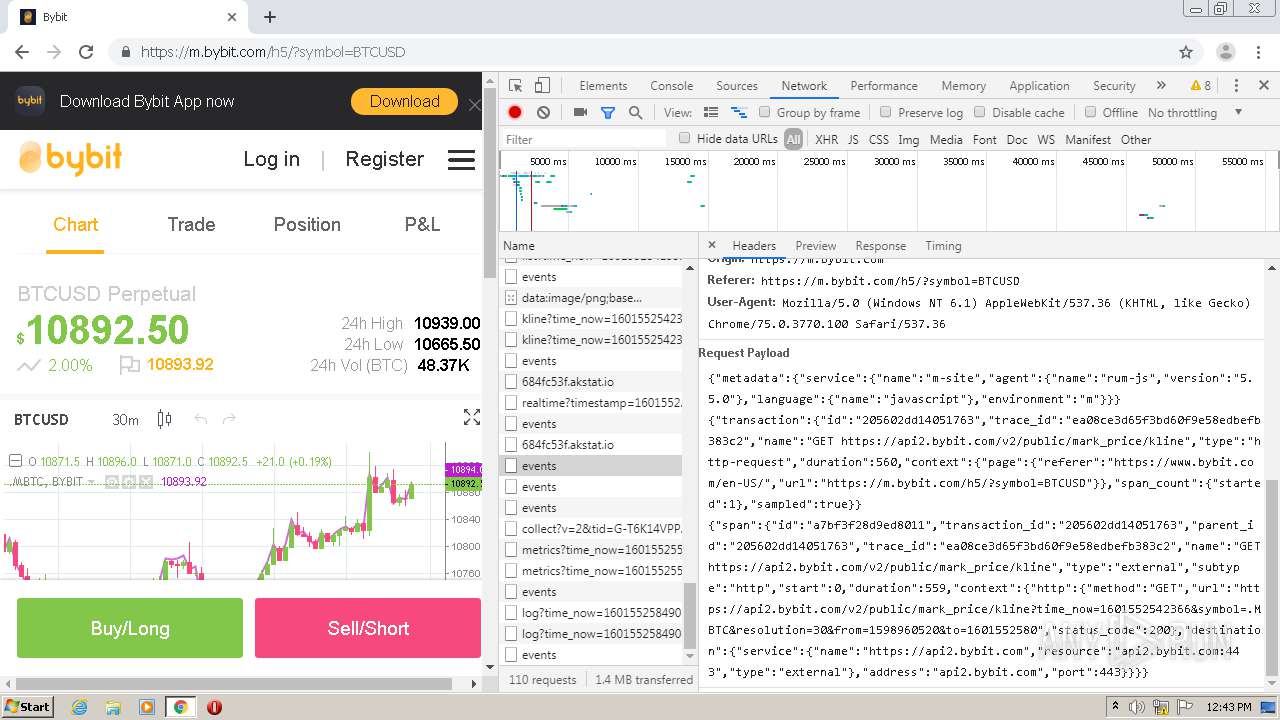Click the network Filter input field
Image resolution: width=1280 pixels, height=720 pixels.
pyautogui.click(x=584, y=139)
